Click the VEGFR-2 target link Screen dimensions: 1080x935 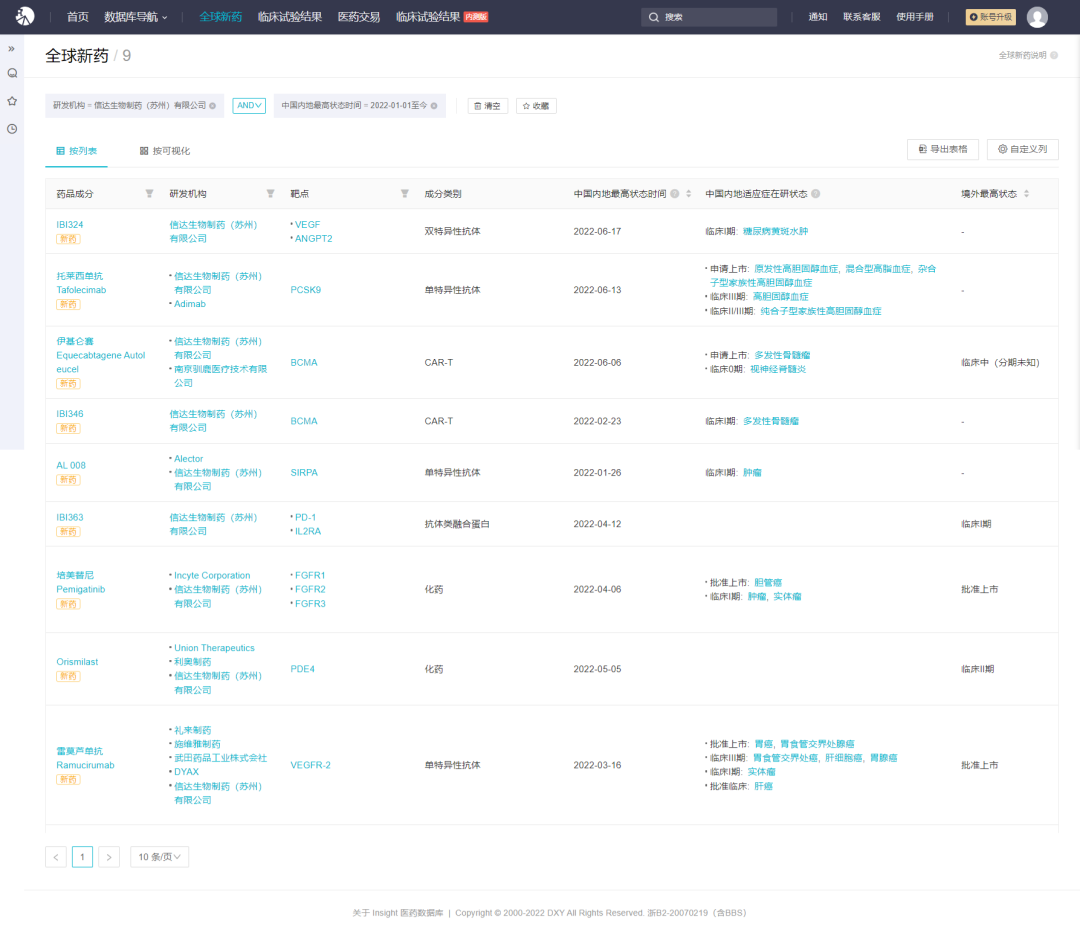[311, 766]
